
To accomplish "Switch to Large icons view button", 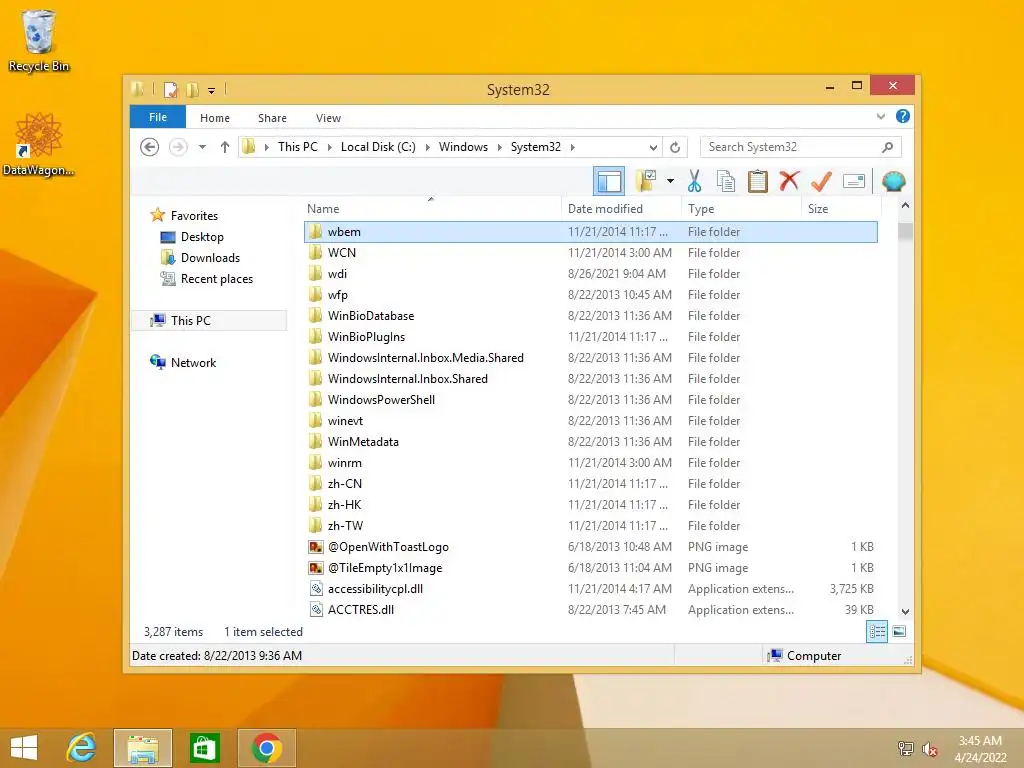I will point(899,632).
